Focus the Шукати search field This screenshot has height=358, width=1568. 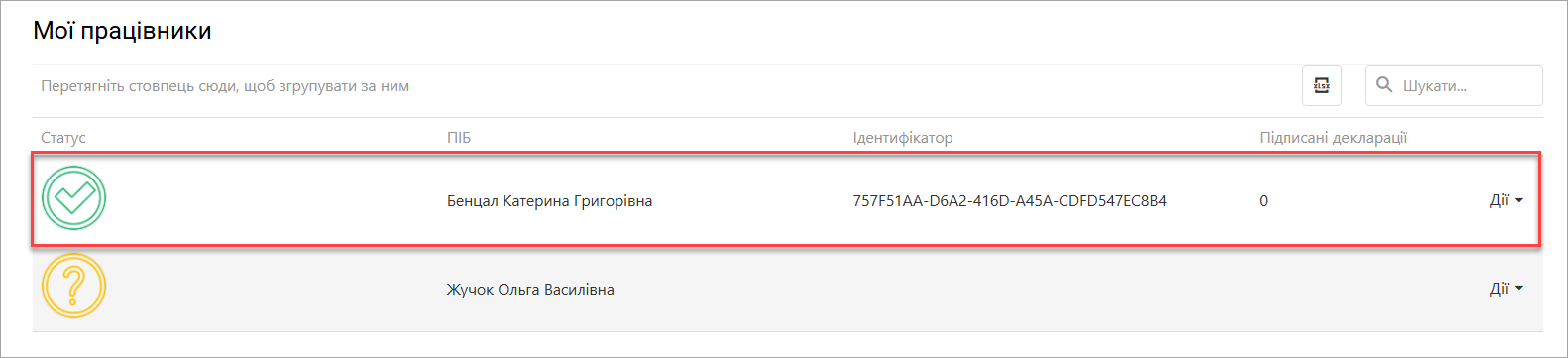click(x=1454, y=85)
